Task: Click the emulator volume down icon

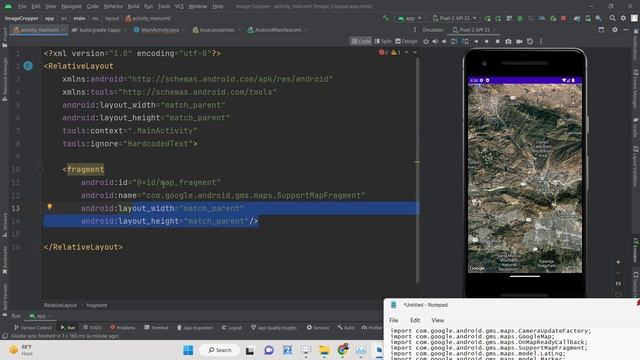Action: [x=444, y=41]
